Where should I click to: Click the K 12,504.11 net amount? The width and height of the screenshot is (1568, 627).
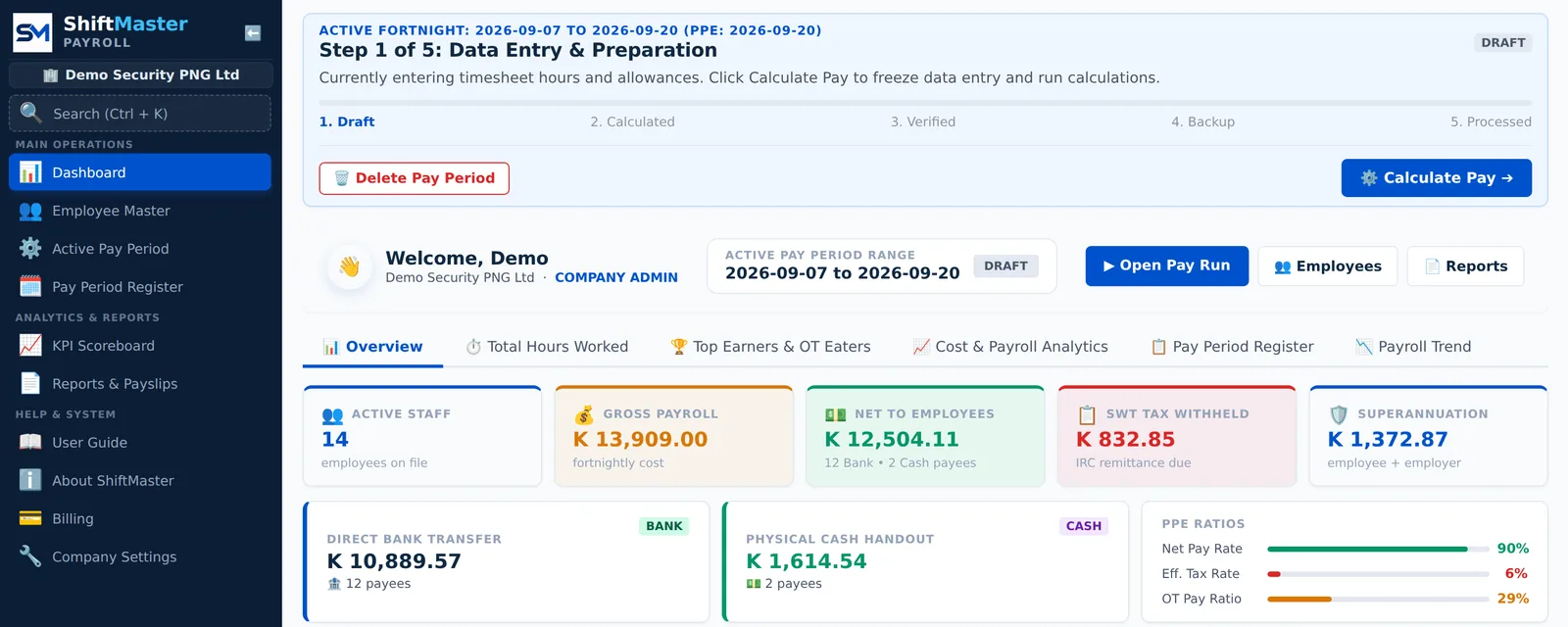point(892,439)
